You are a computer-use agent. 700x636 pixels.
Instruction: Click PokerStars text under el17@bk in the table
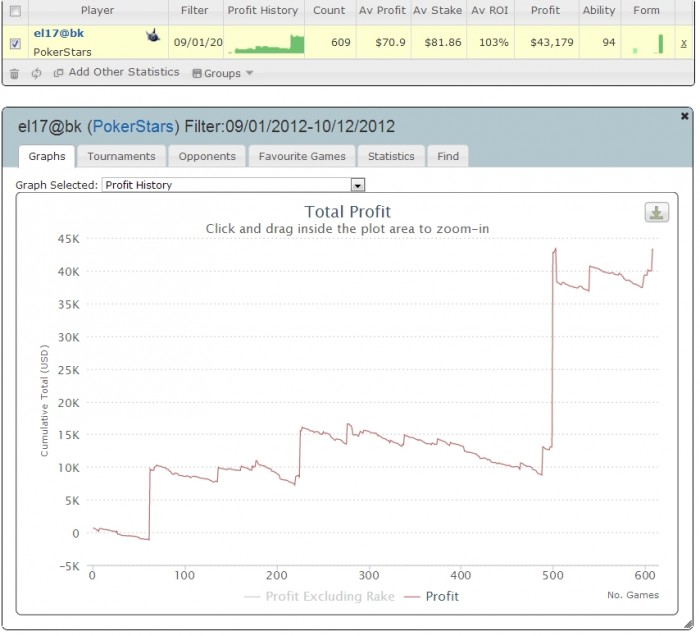[x=62, y=52]
